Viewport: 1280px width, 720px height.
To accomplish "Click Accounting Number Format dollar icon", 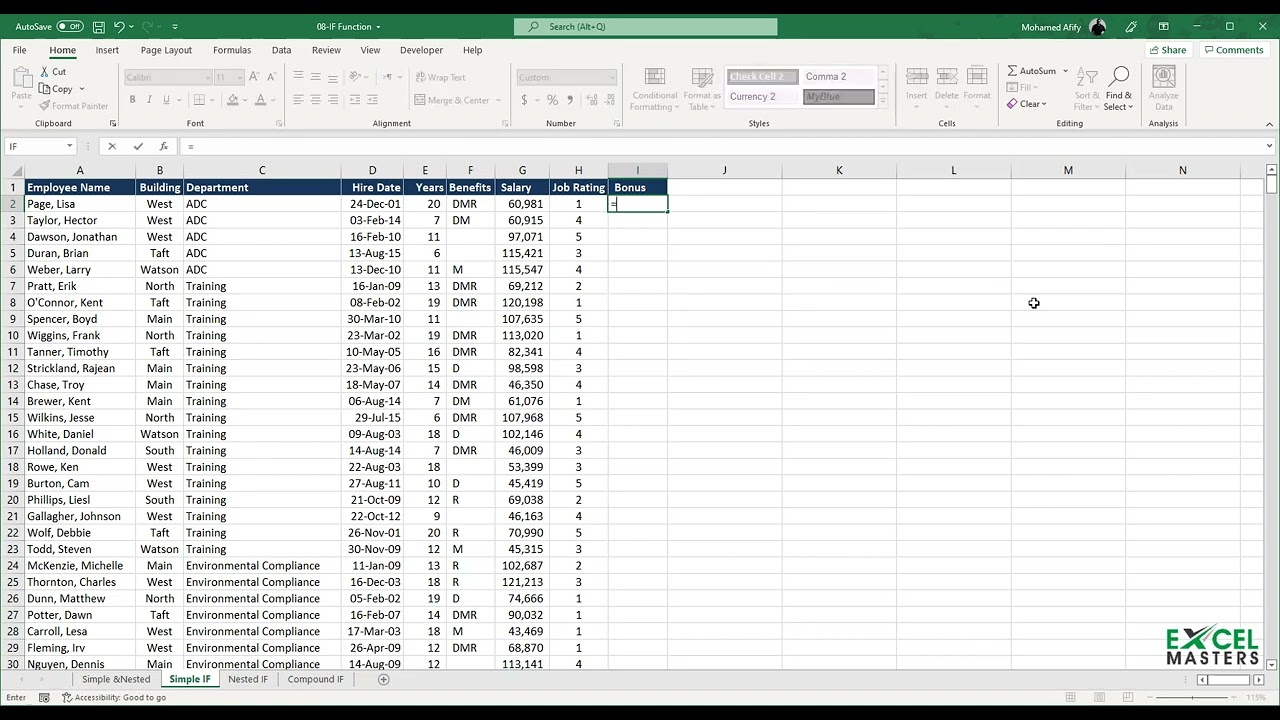I will tap(524, 100).
